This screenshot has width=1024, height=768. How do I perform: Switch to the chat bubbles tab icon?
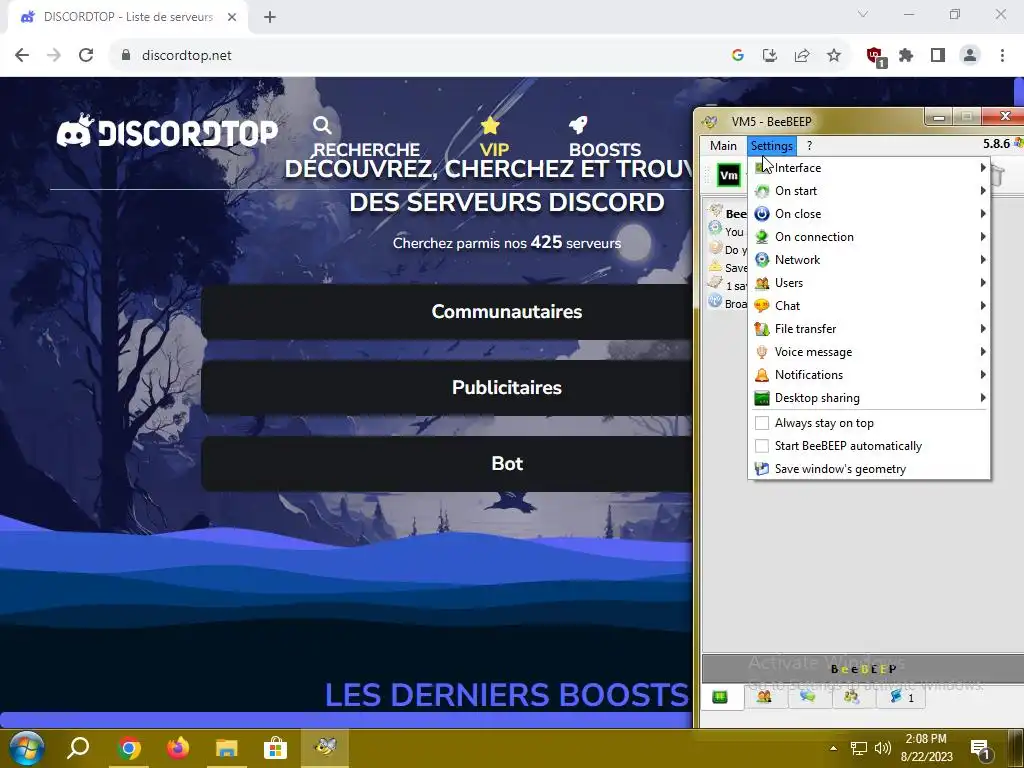[x=808, y=697]
